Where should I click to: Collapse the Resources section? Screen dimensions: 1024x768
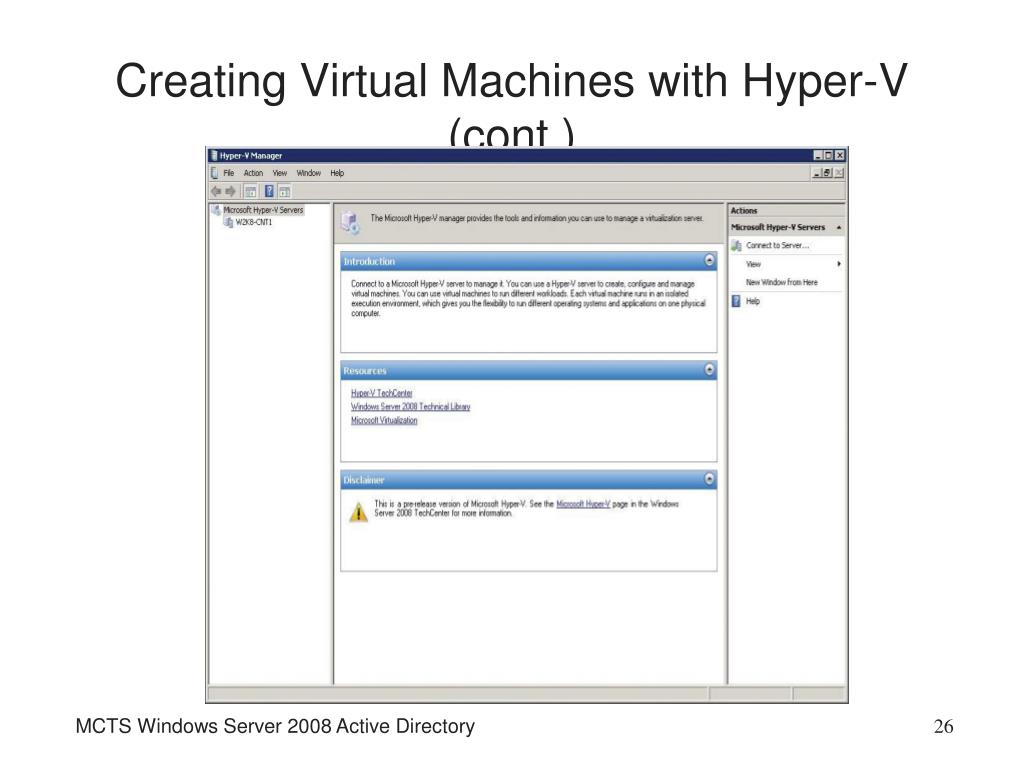pyautogui.click(x=709, y=370)
